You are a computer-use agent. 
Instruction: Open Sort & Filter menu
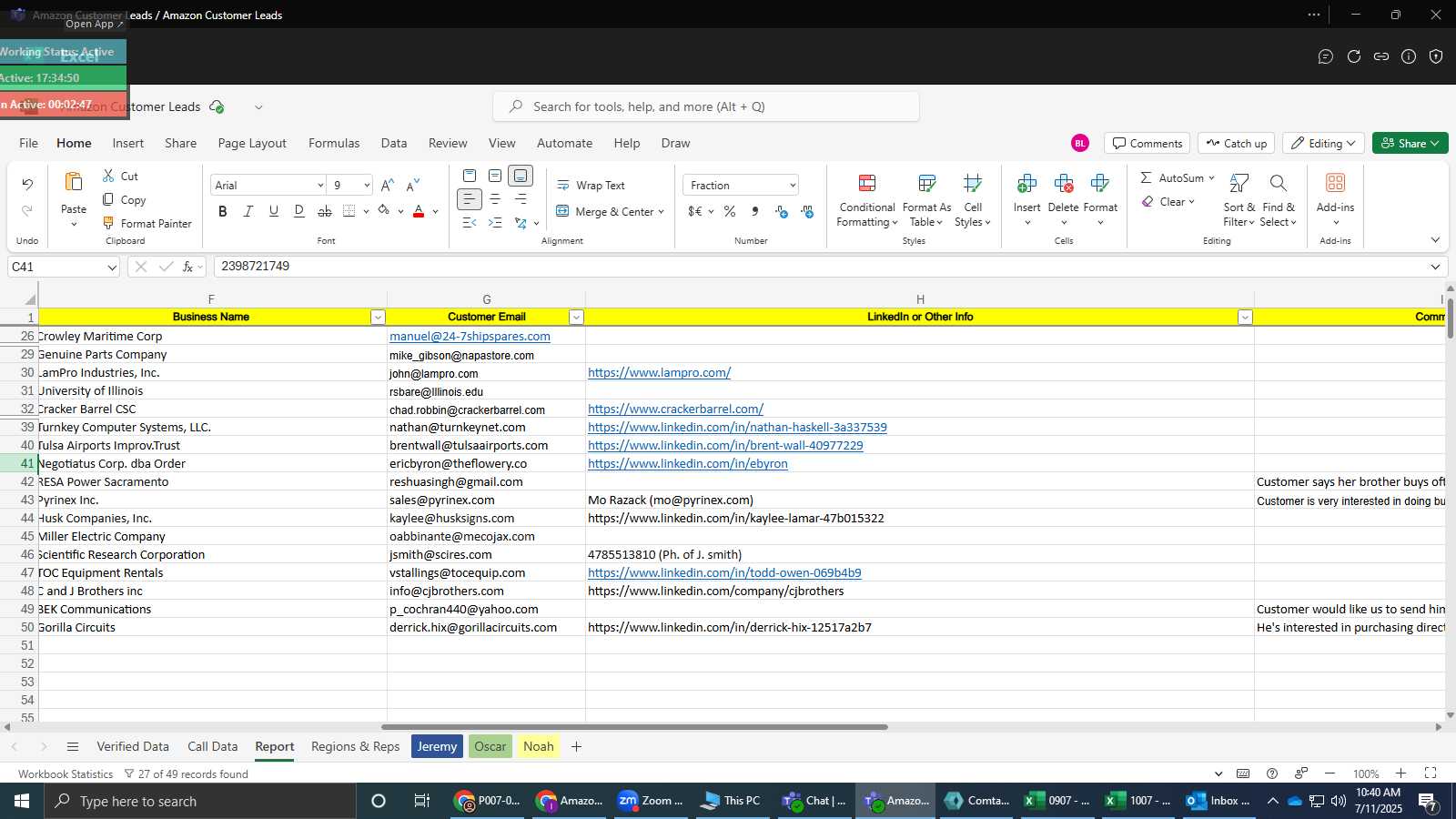pos(1239,200)
